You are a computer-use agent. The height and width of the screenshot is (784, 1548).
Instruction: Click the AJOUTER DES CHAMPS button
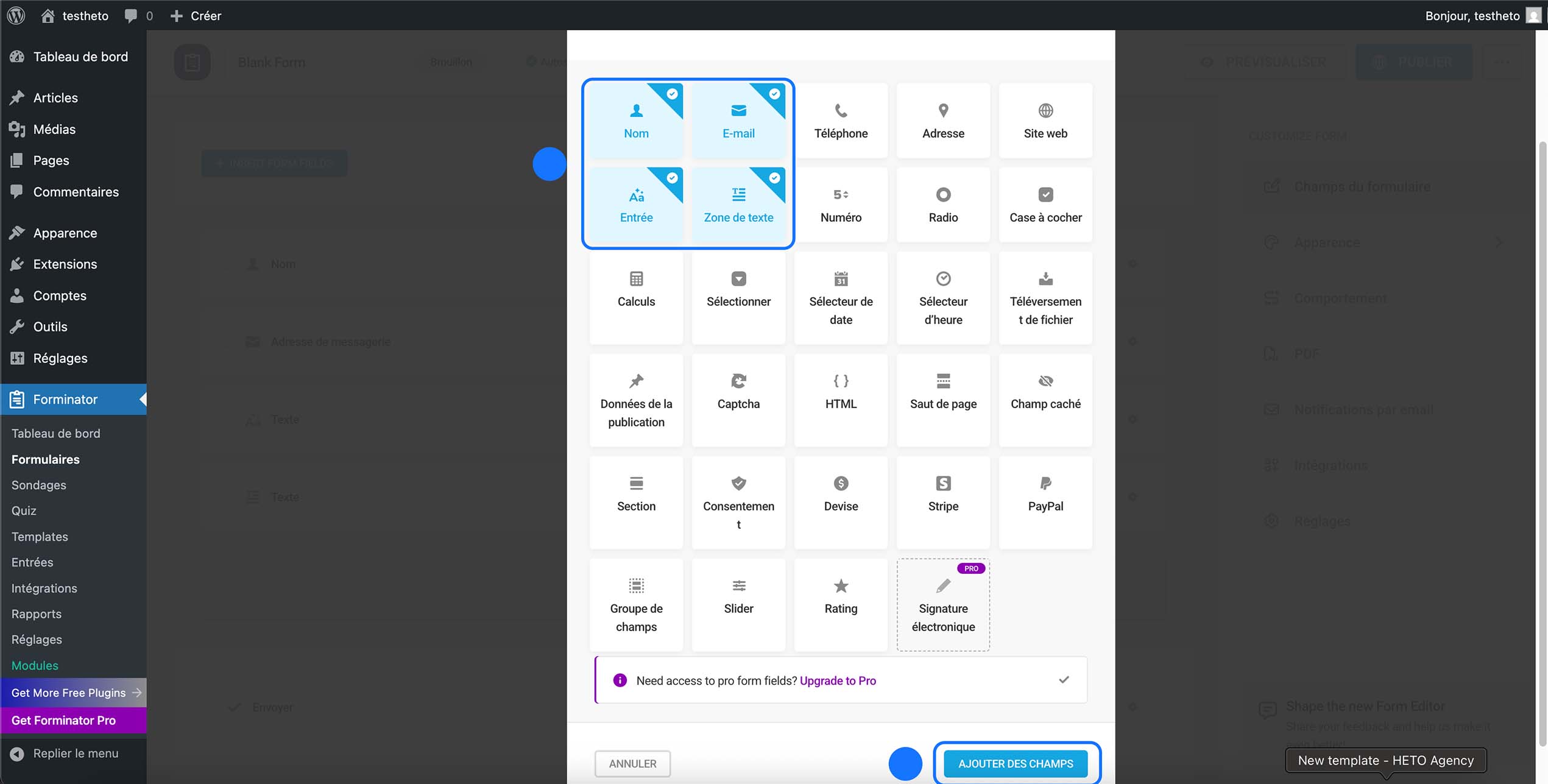tap(1014, 763)
